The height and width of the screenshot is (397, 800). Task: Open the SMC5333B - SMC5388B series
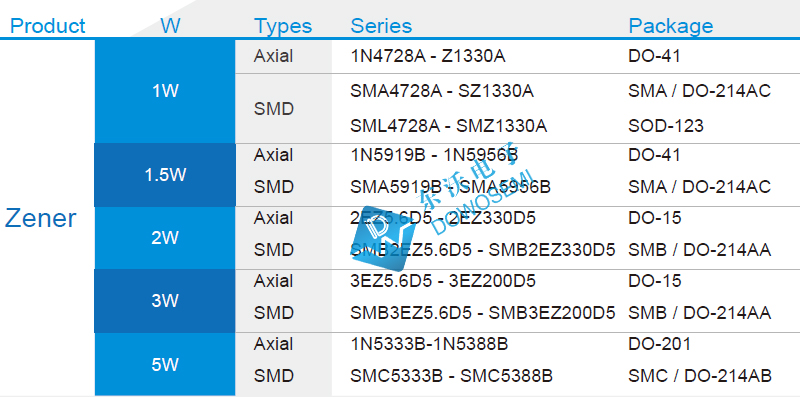click(x=452, y=376)
